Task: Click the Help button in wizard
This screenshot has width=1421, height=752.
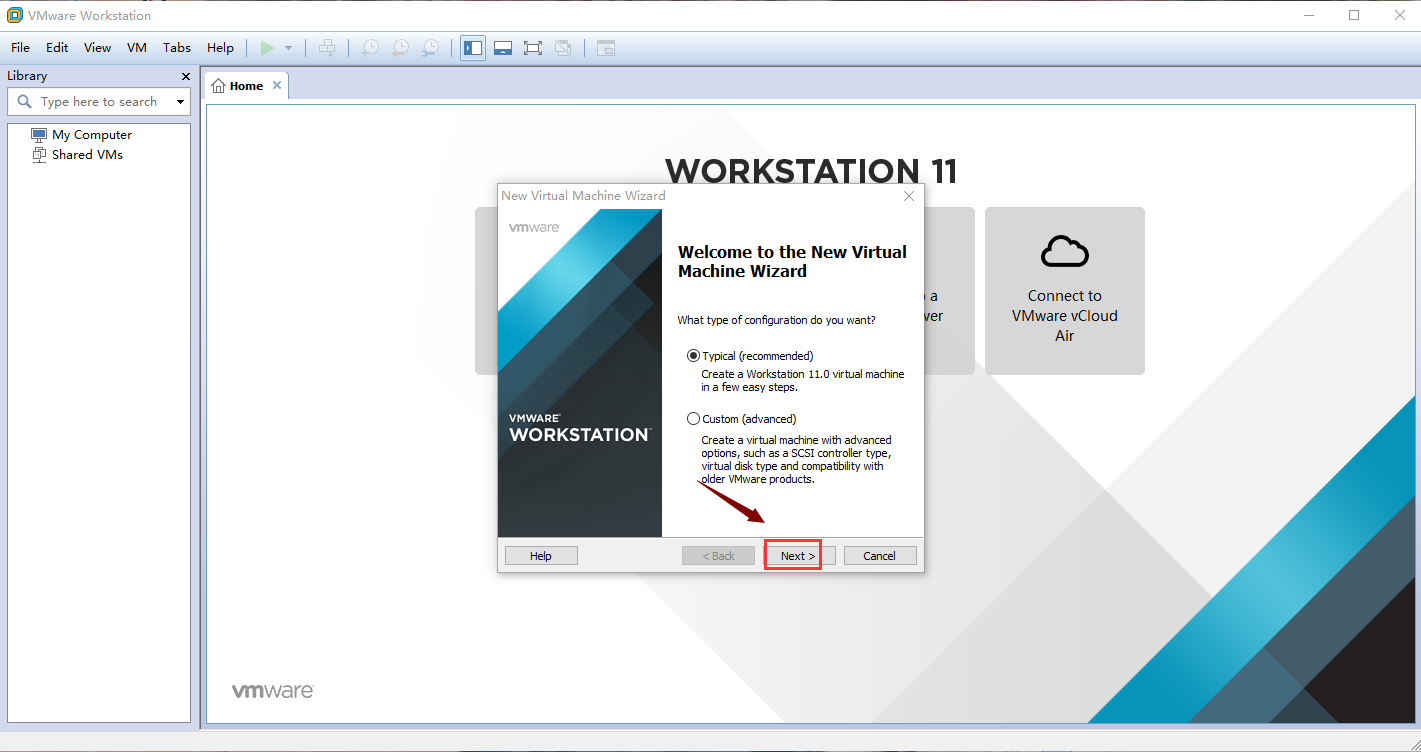Action: pos(541,556)
